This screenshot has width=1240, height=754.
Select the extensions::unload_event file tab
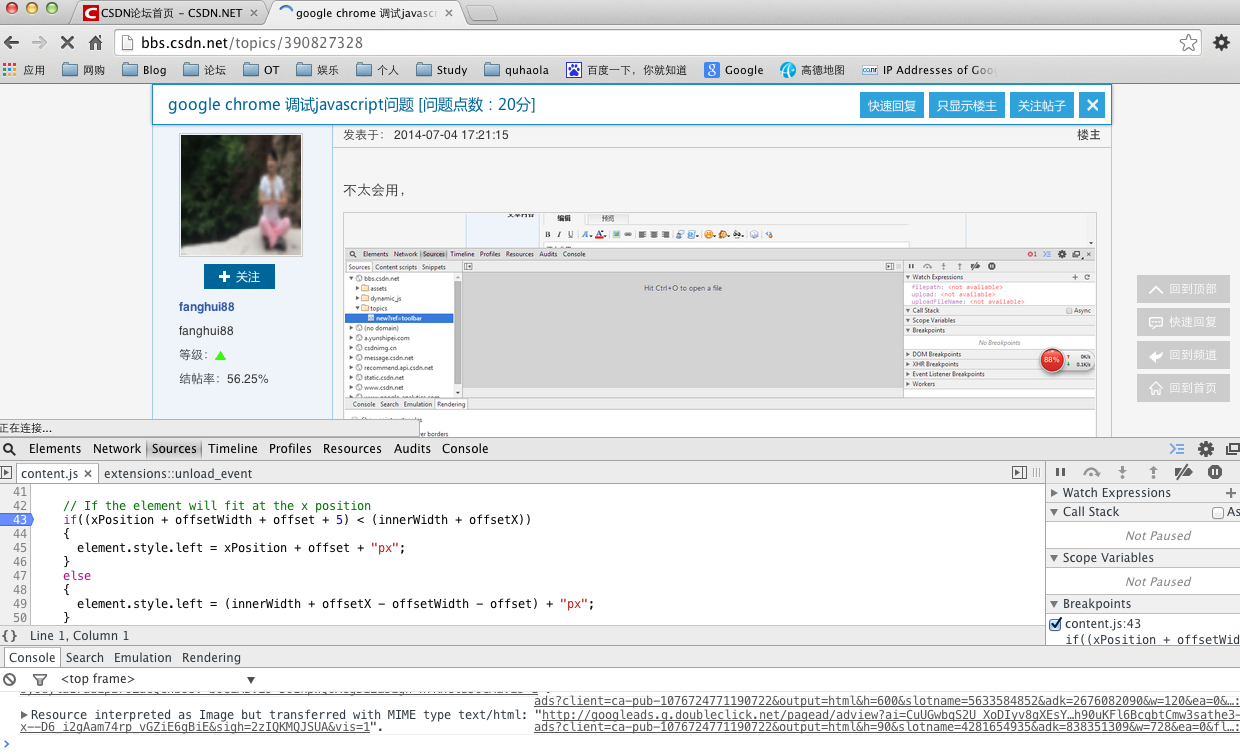pyautogui.click(x=178, y=474)
